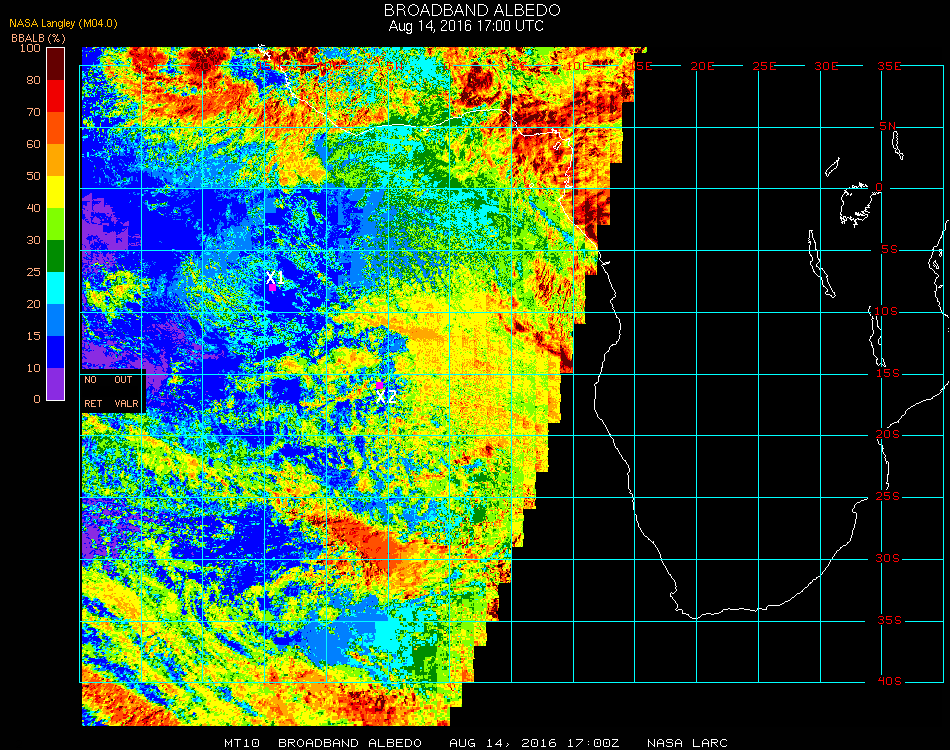The width and height of the screenshot is (950, 750).
Task: Click the 30E longitude label
Action: [826, 66]
